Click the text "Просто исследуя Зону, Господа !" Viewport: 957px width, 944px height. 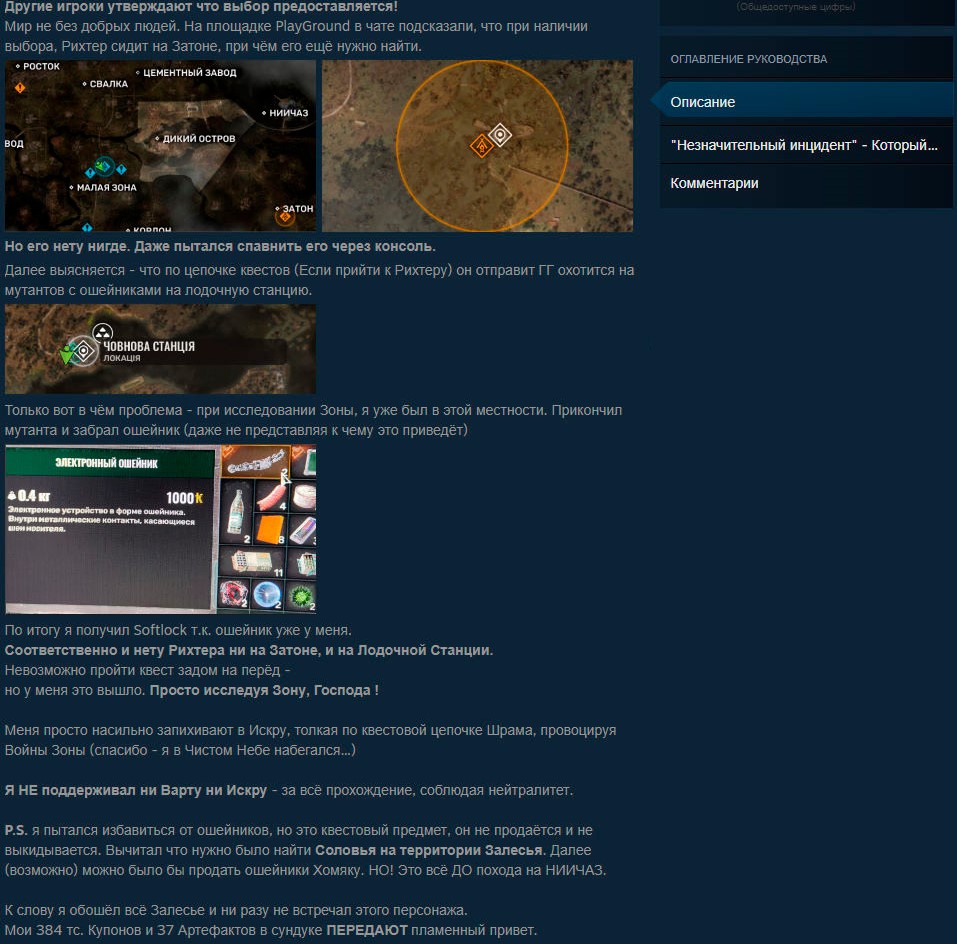[x=264, y=690]
